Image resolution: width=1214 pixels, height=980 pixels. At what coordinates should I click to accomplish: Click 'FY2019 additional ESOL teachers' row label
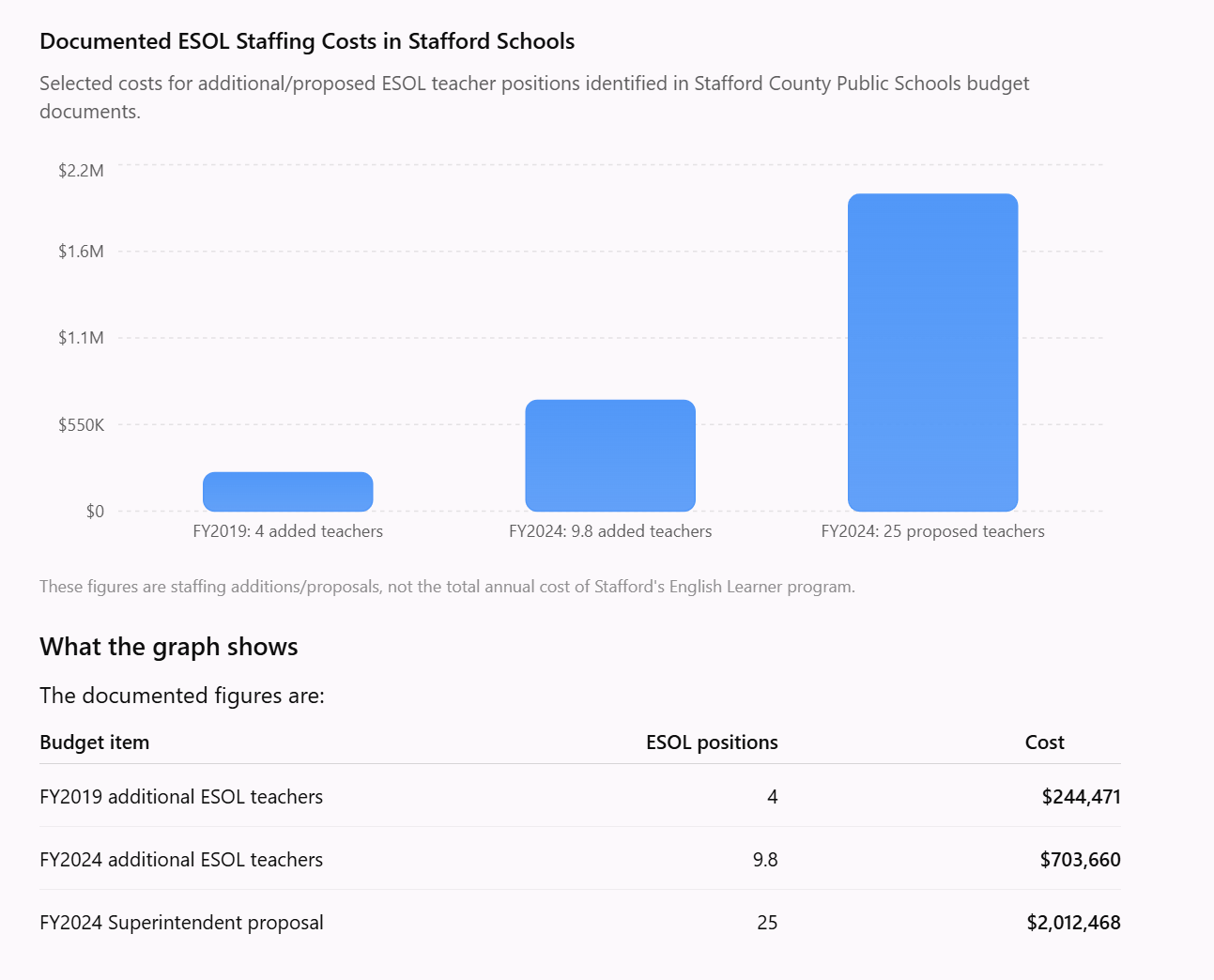click(181, 797)
